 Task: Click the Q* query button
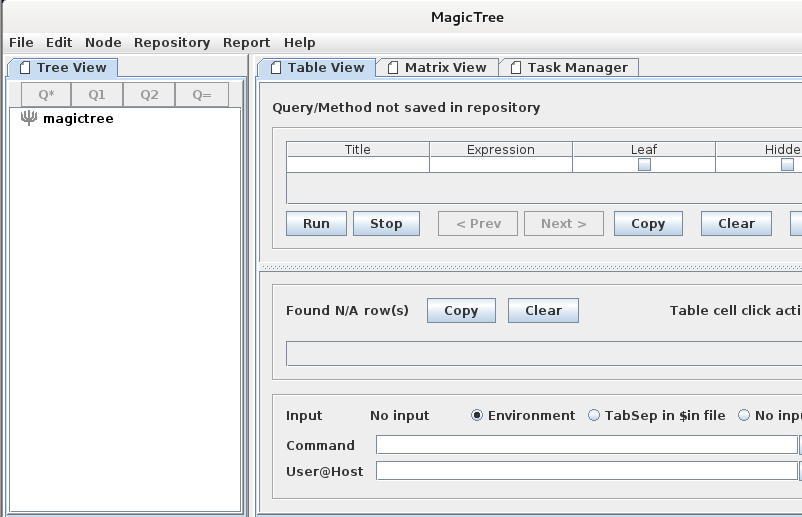coord(46,95)
